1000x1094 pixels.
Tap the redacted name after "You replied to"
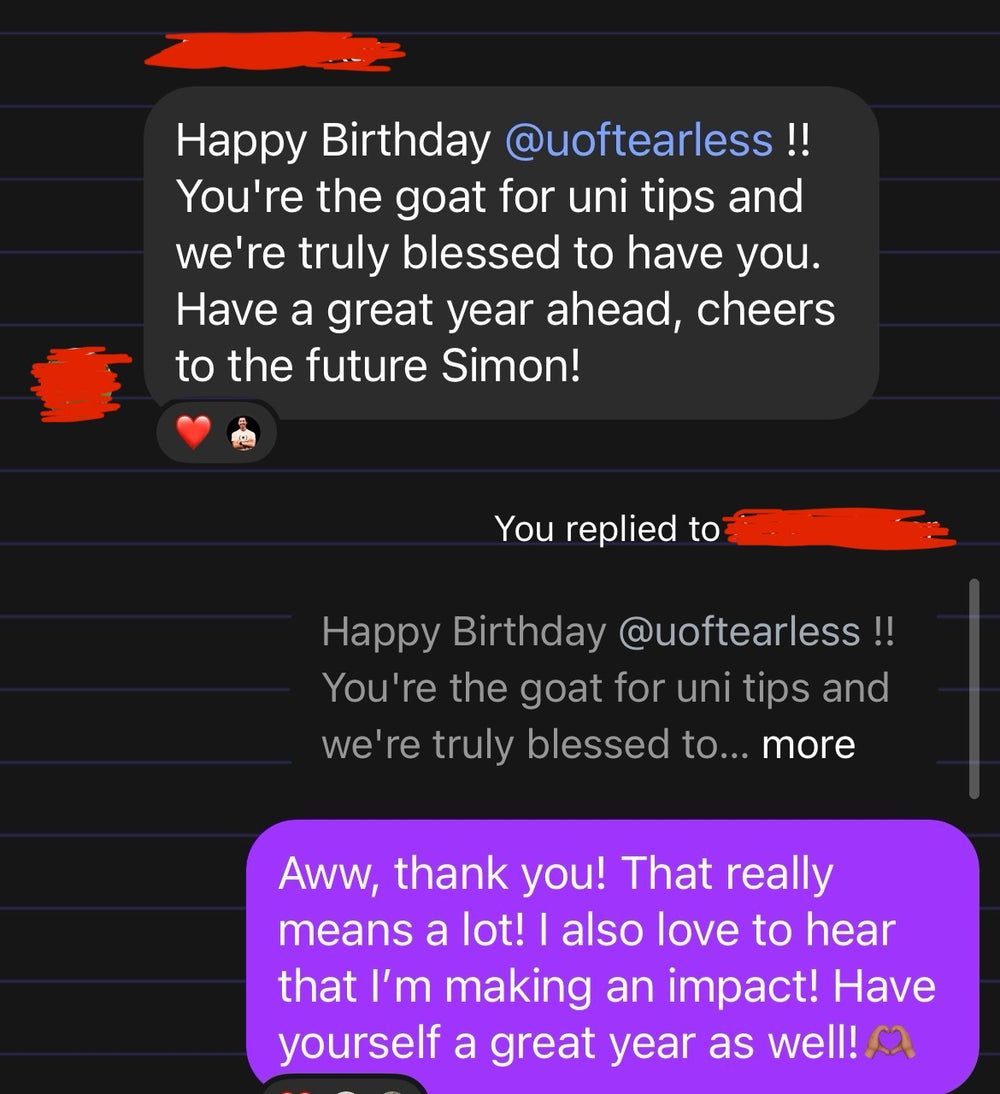pos(838,529)
